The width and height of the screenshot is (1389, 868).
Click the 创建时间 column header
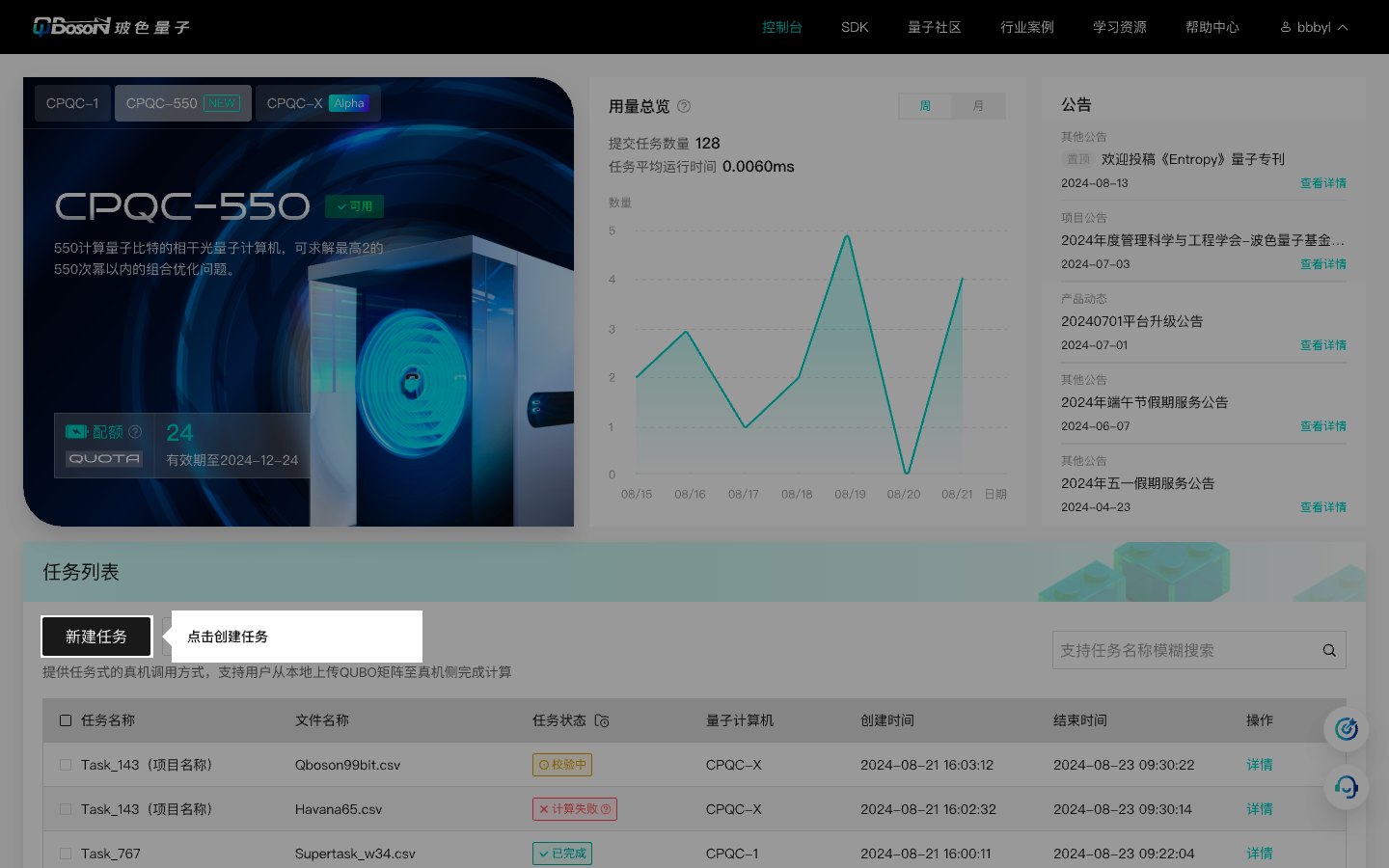pos(887,720)
